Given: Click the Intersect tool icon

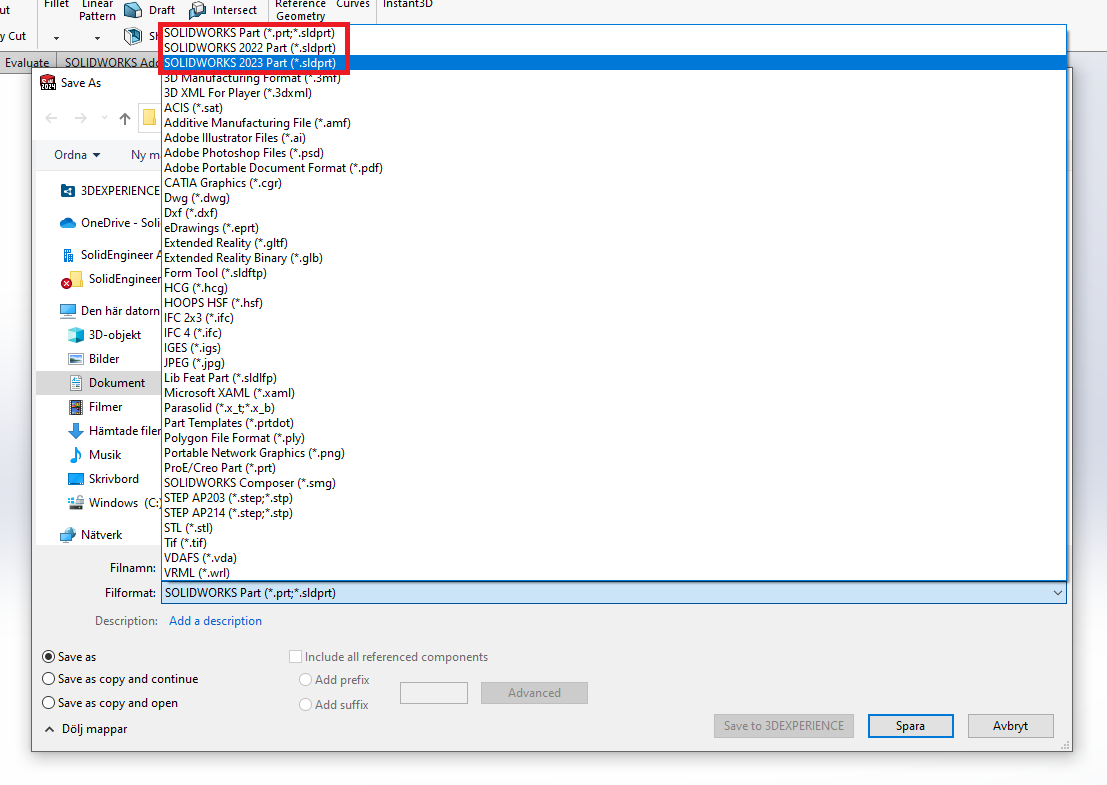Looking at the screenshot, I should (x=197, y=11).
